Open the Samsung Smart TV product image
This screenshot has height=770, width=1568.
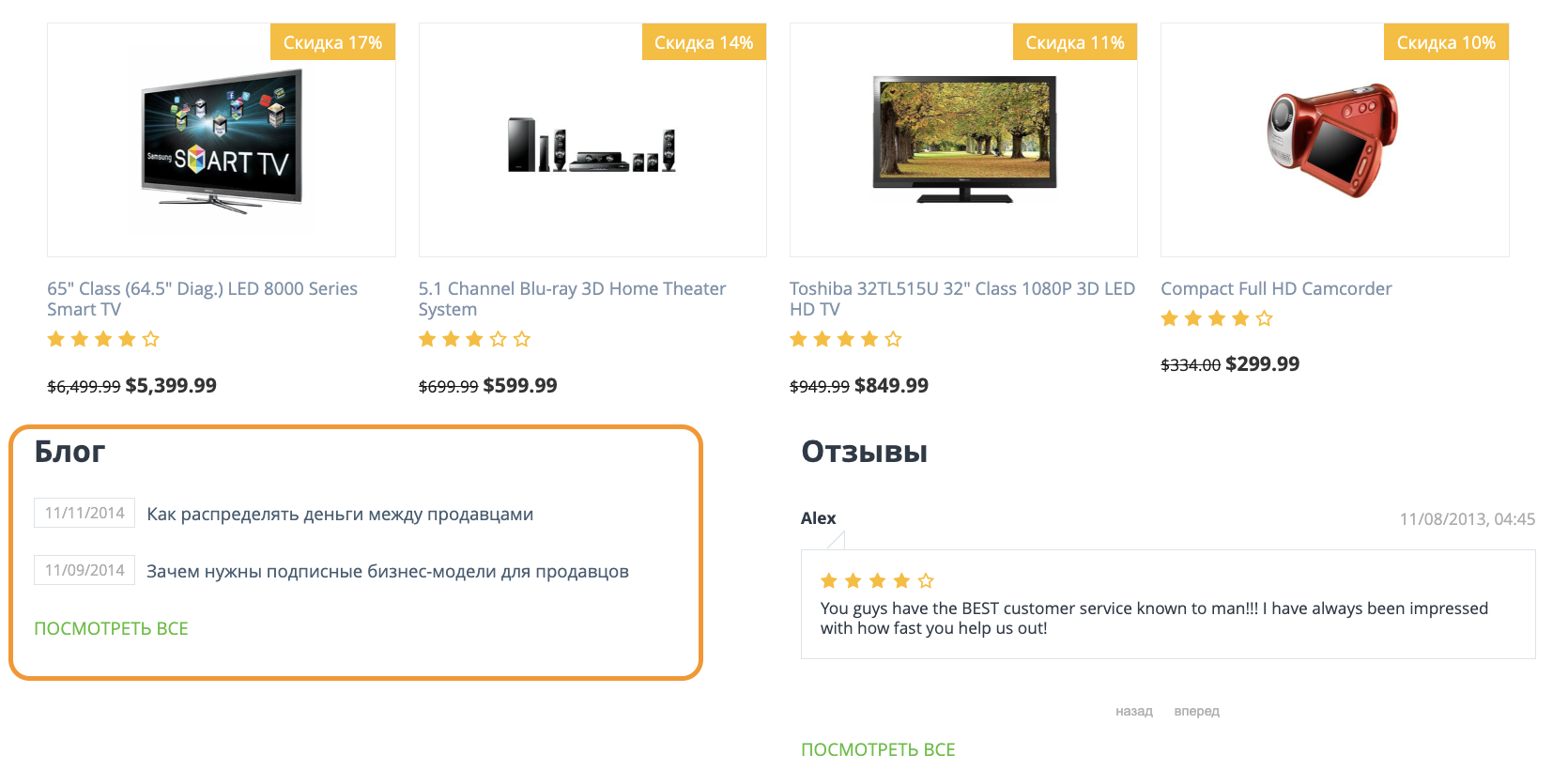[x=222, y=141]
